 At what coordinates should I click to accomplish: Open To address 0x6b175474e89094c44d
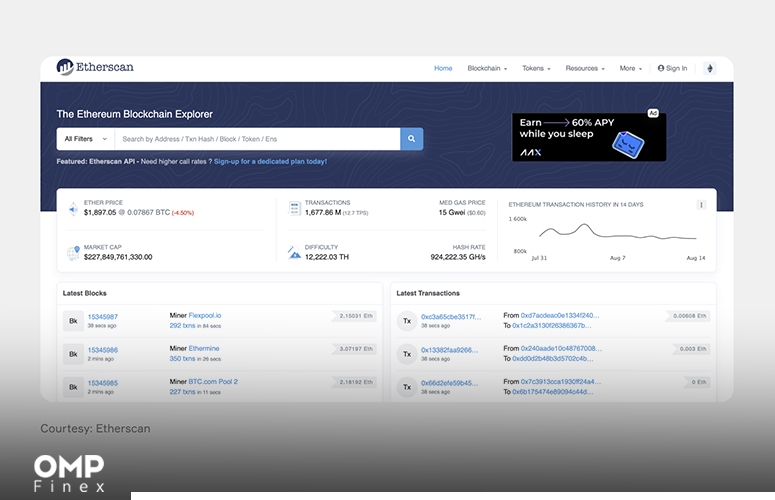553,392
